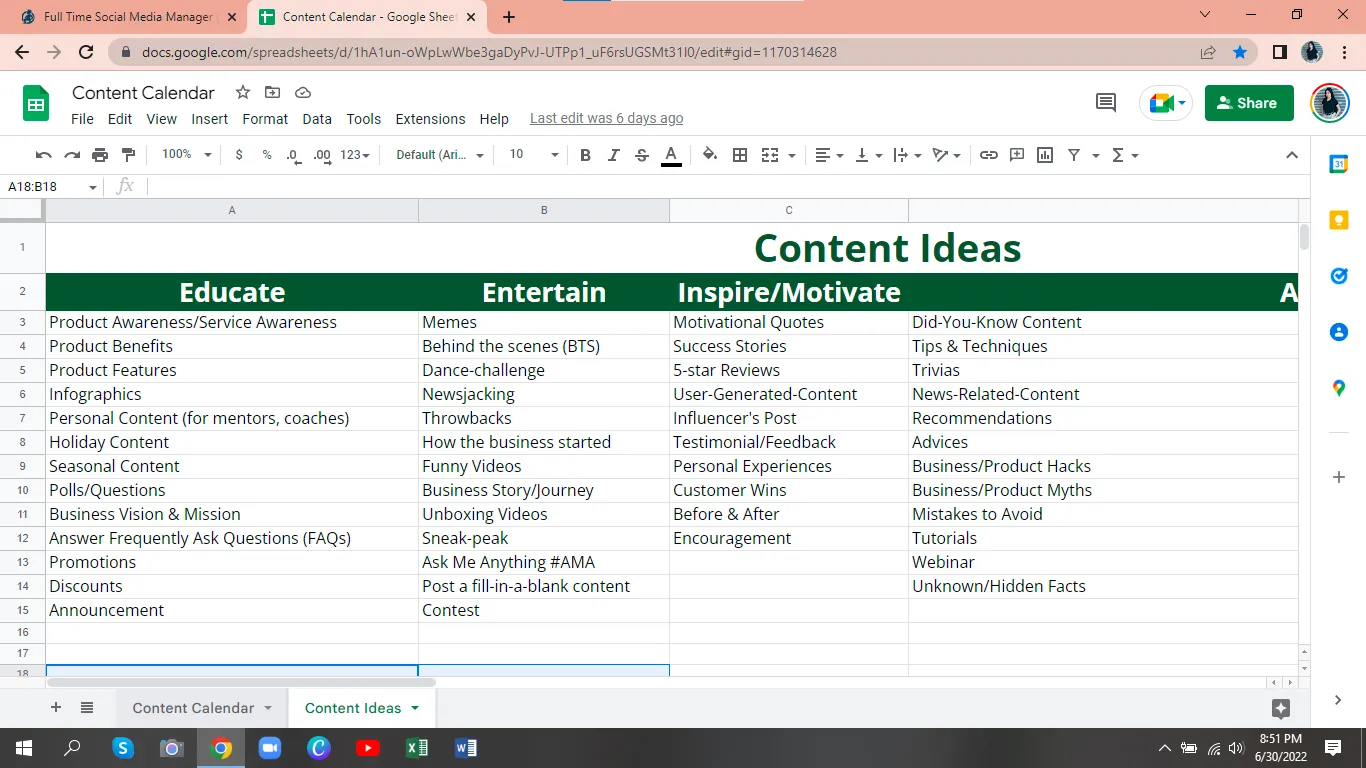Select the paint format roller tool
The width and height of the screenshot is (1366, 768).
[x=128, y=155]
